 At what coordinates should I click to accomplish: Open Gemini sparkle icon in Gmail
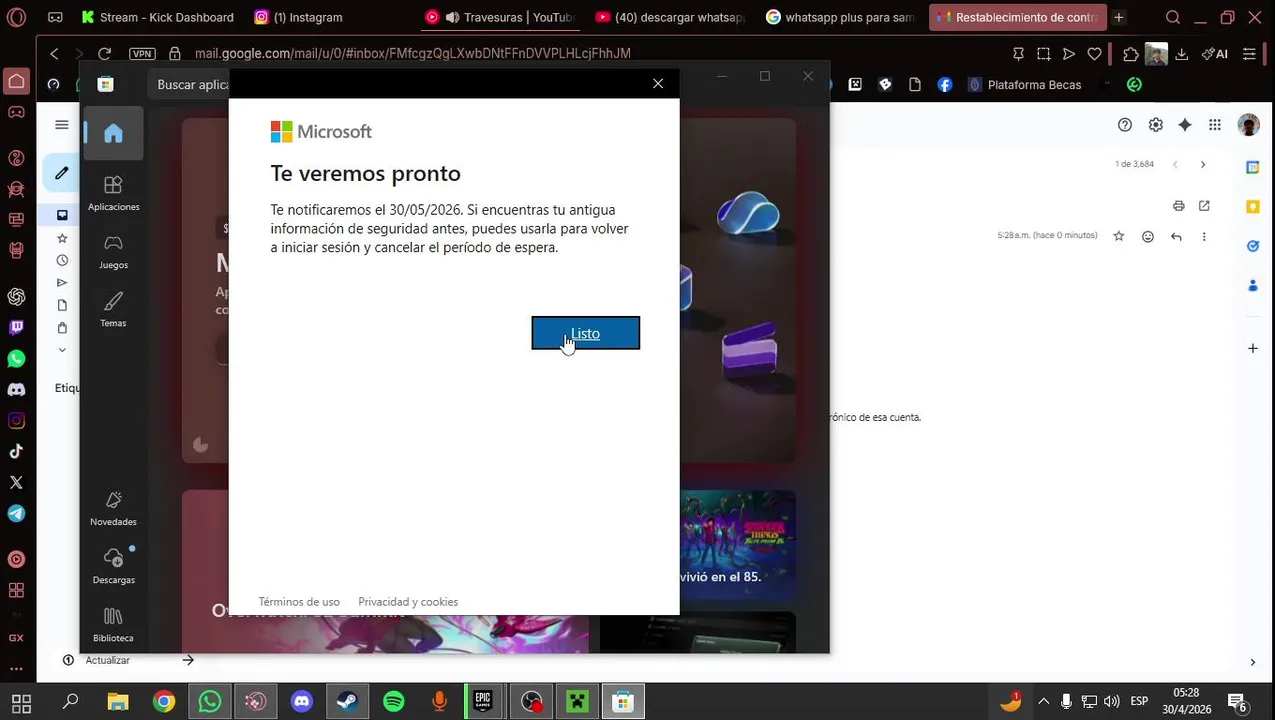tap(1185, 125)
